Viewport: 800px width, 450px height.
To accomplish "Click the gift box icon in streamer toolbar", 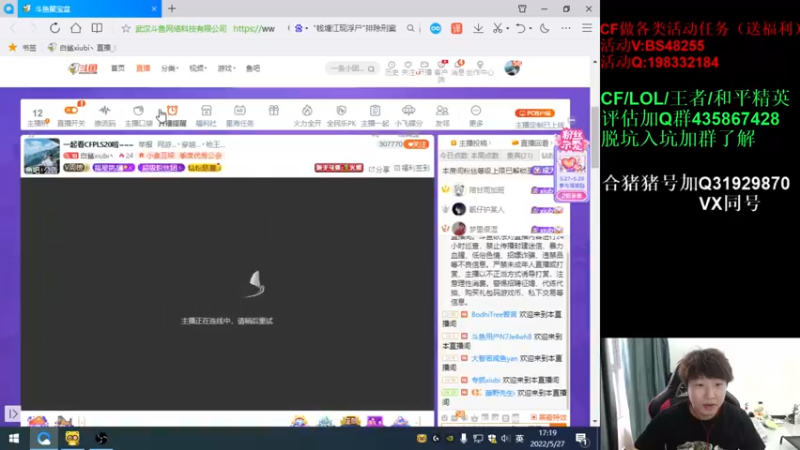I will tap(274, 110).
